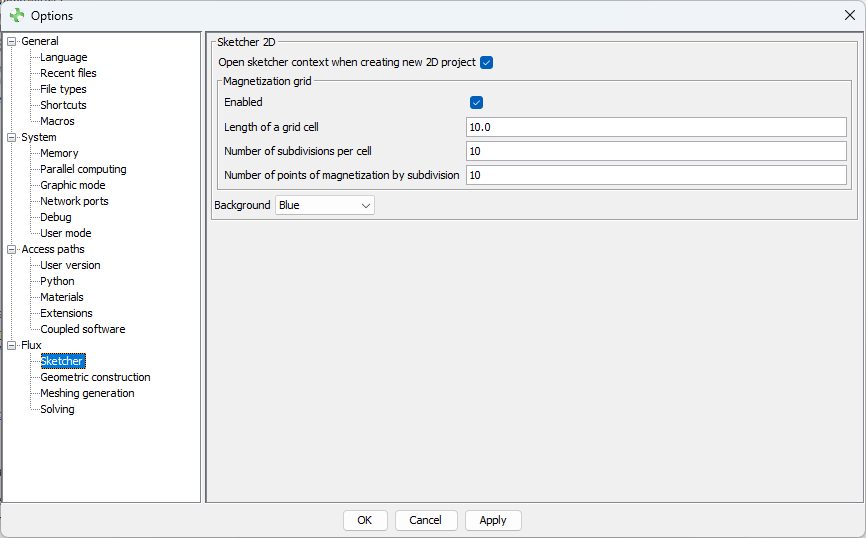Click the Length of a grid cell field
The width and height of the screenshot is (866, 538).
656,127
